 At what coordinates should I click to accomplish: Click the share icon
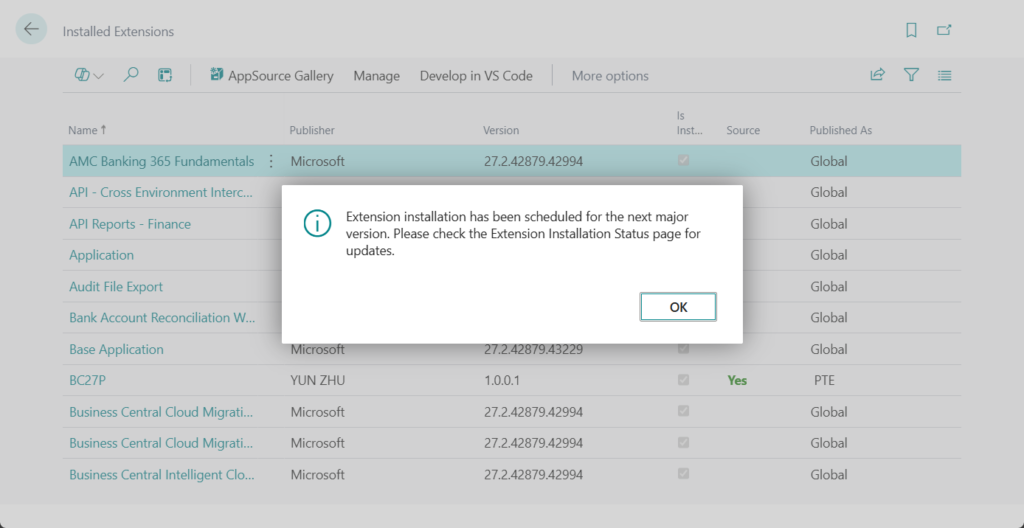(x=877, y=75)
